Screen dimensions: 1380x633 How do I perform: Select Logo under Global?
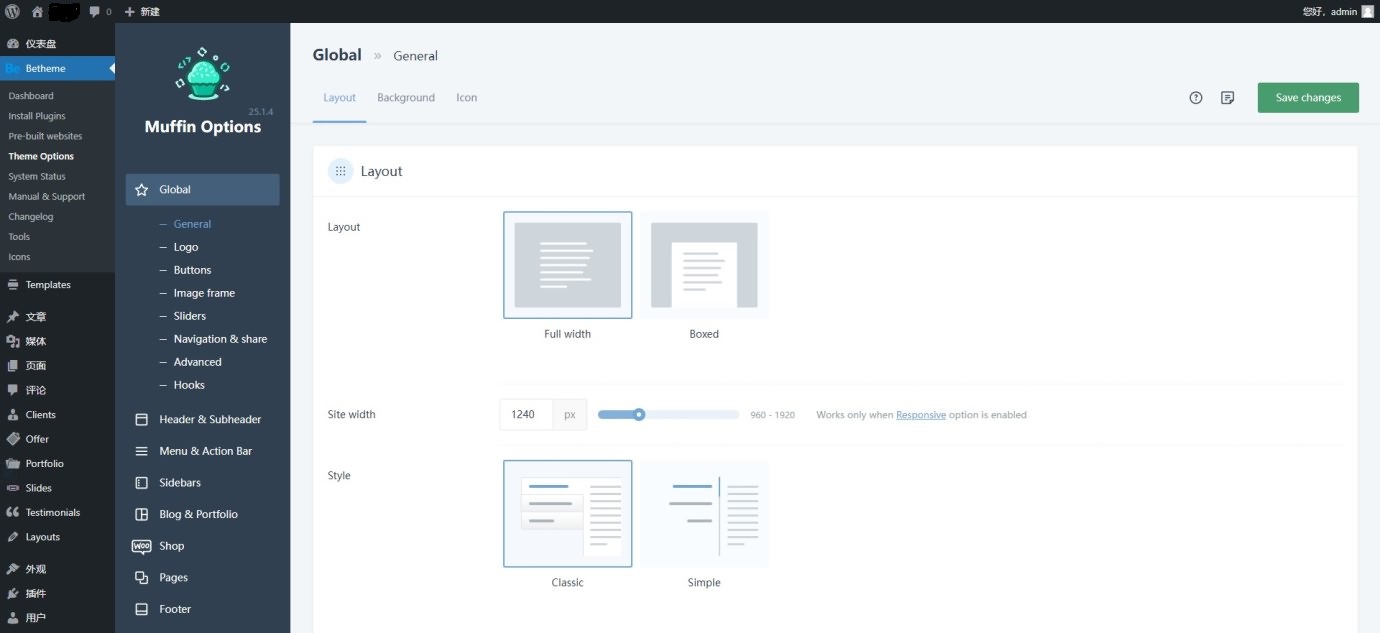[186, 247]
